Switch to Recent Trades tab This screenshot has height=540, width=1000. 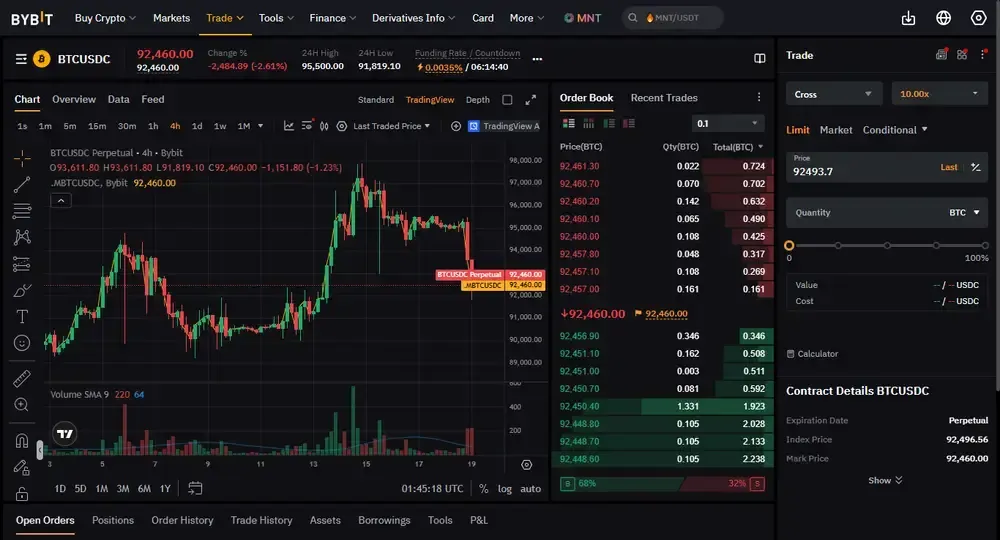(664, 98)
